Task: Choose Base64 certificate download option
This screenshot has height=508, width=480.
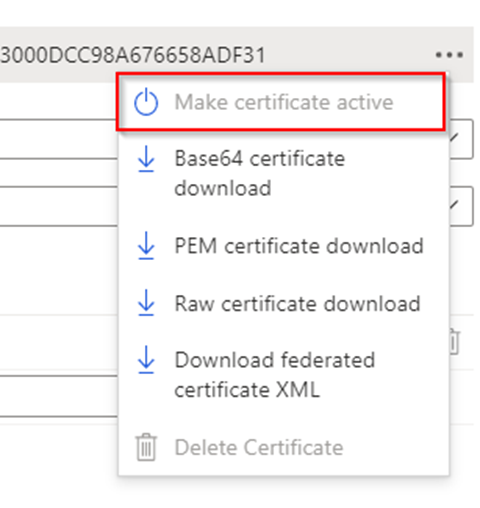Action: click(x=283, y=173)
